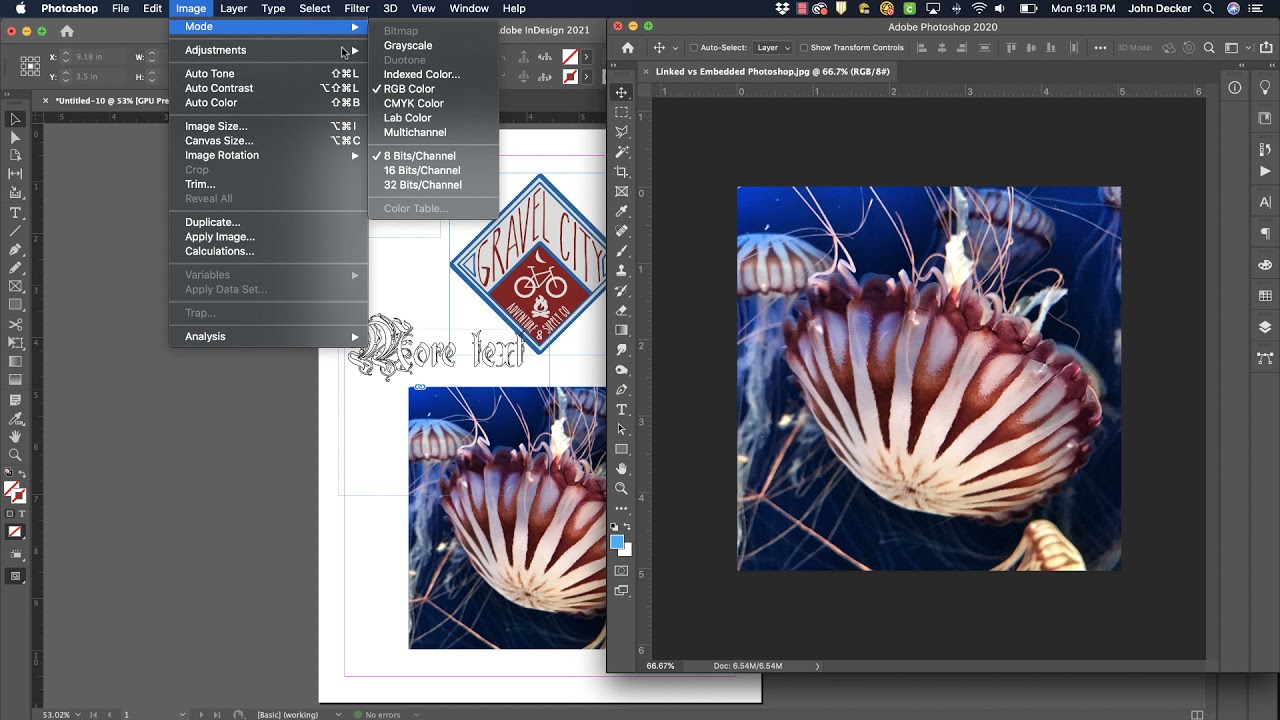This screenshot has width=1280, height=720.
Task: Click Auto Tone menu entry
Action: tap(209, 74)
